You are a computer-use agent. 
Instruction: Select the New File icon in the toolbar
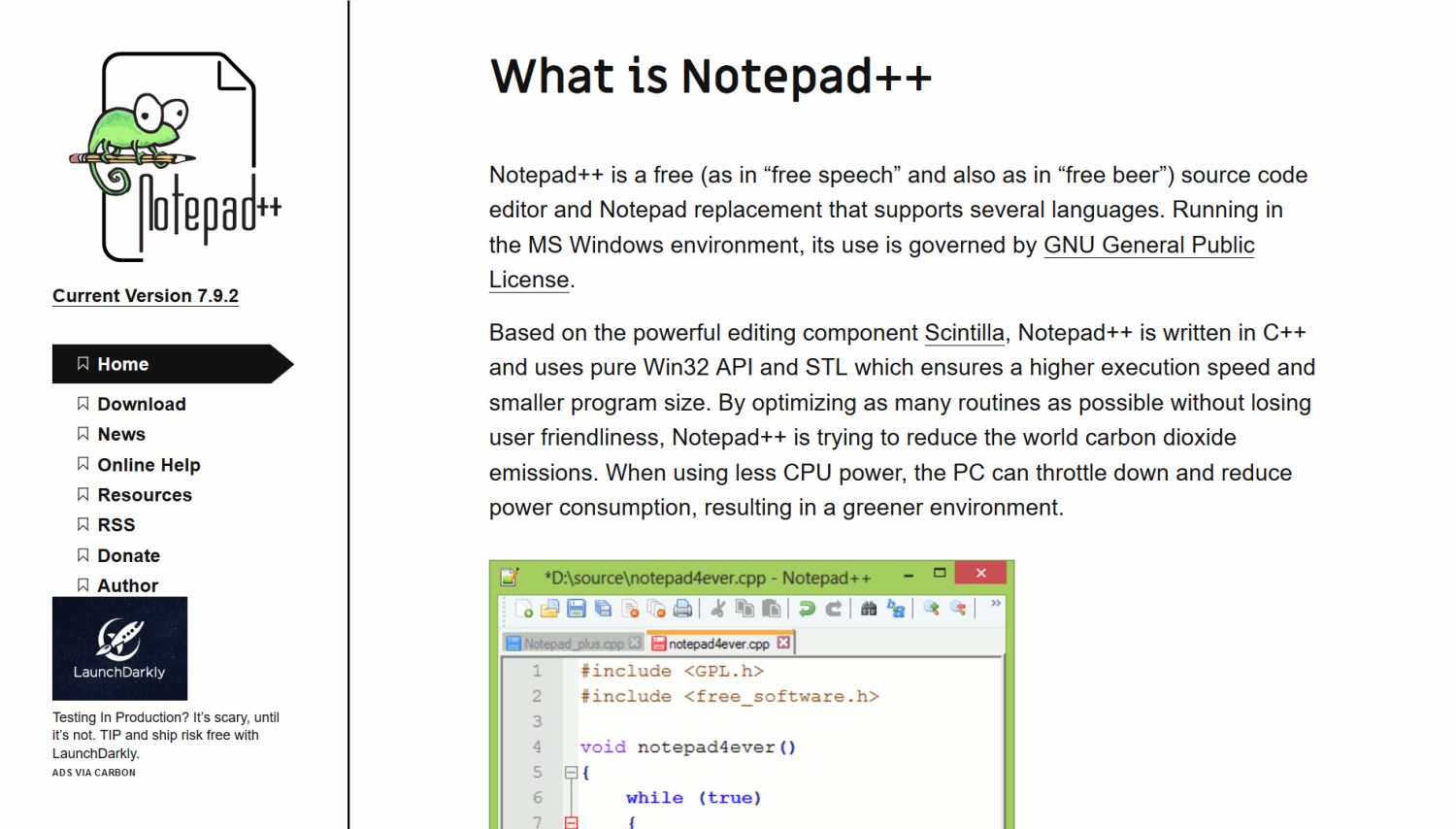coord(524,608)
